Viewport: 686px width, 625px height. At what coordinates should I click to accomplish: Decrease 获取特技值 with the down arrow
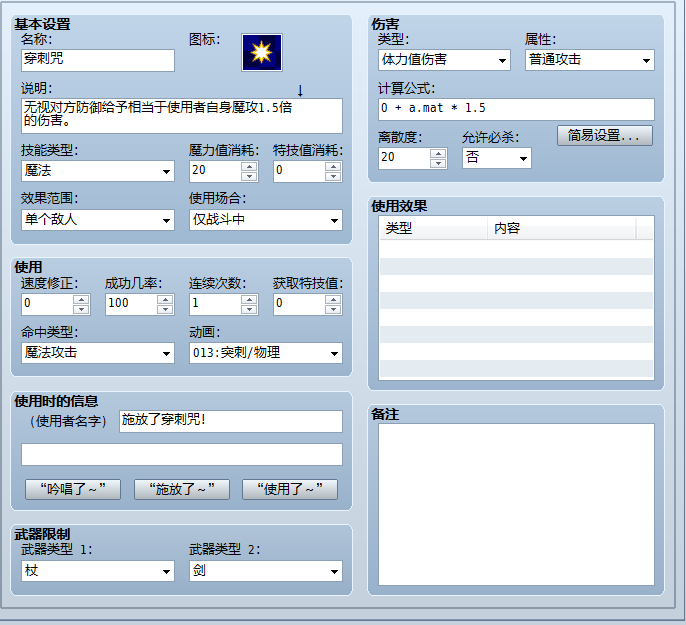pyautogui.click(x=333, y=309)
